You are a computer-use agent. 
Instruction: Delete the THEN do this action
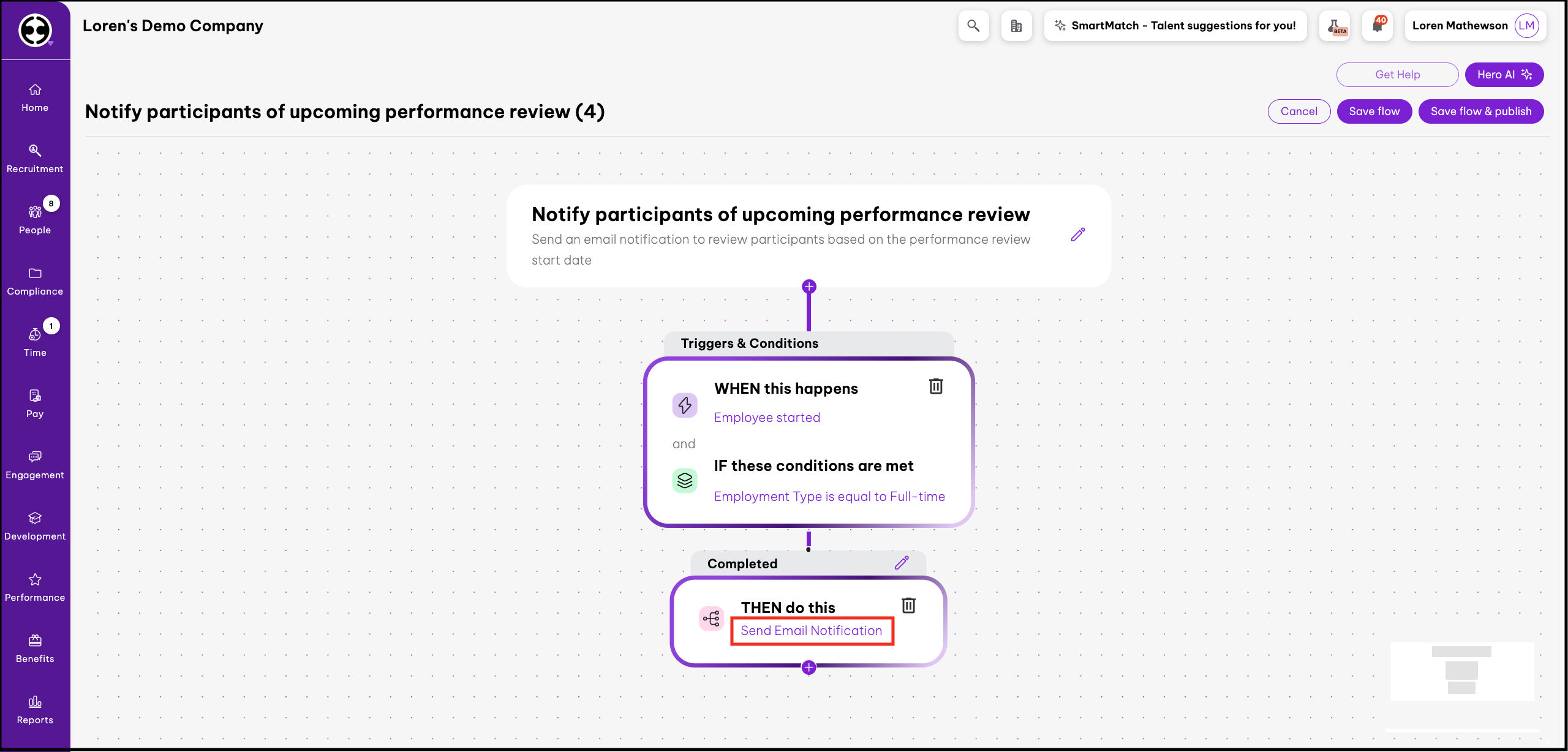pos(908,606)
